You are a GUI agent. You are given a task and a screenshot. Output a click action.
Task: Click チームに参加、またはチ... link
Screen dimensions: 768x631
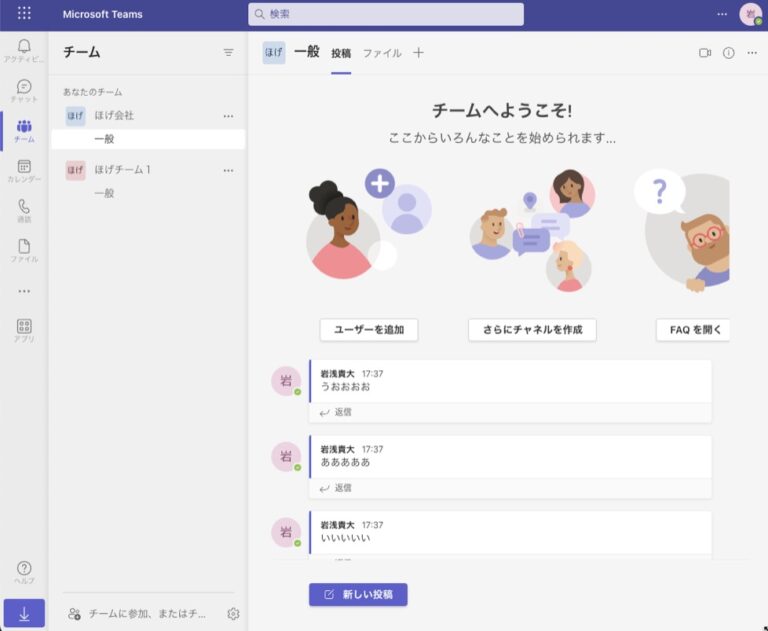(x=147, y=613)
